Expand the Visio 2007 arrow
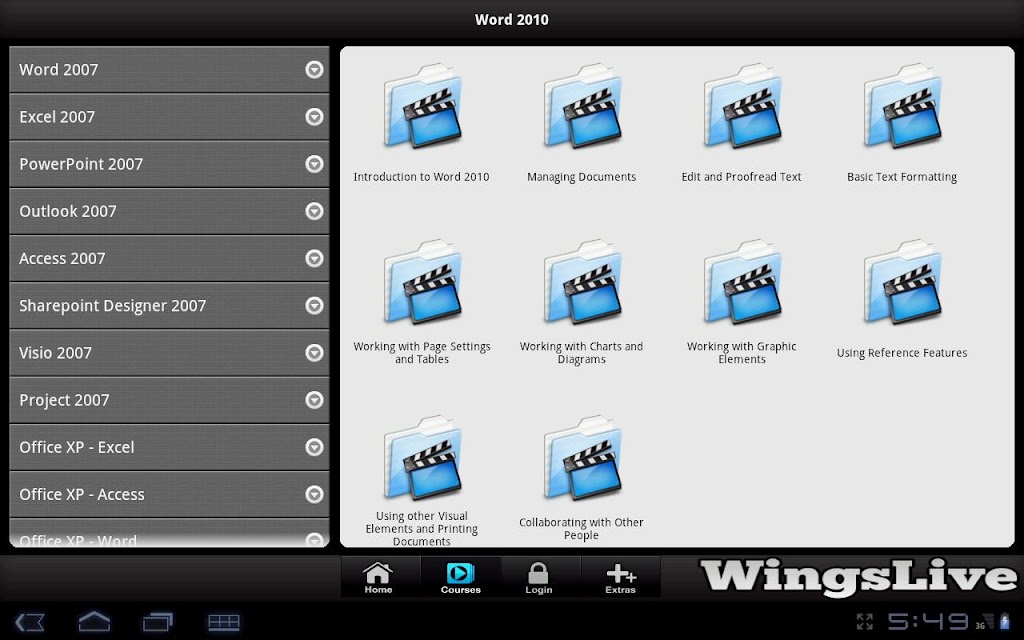Viewport: 1024px width, 640px height. point(315,353)
